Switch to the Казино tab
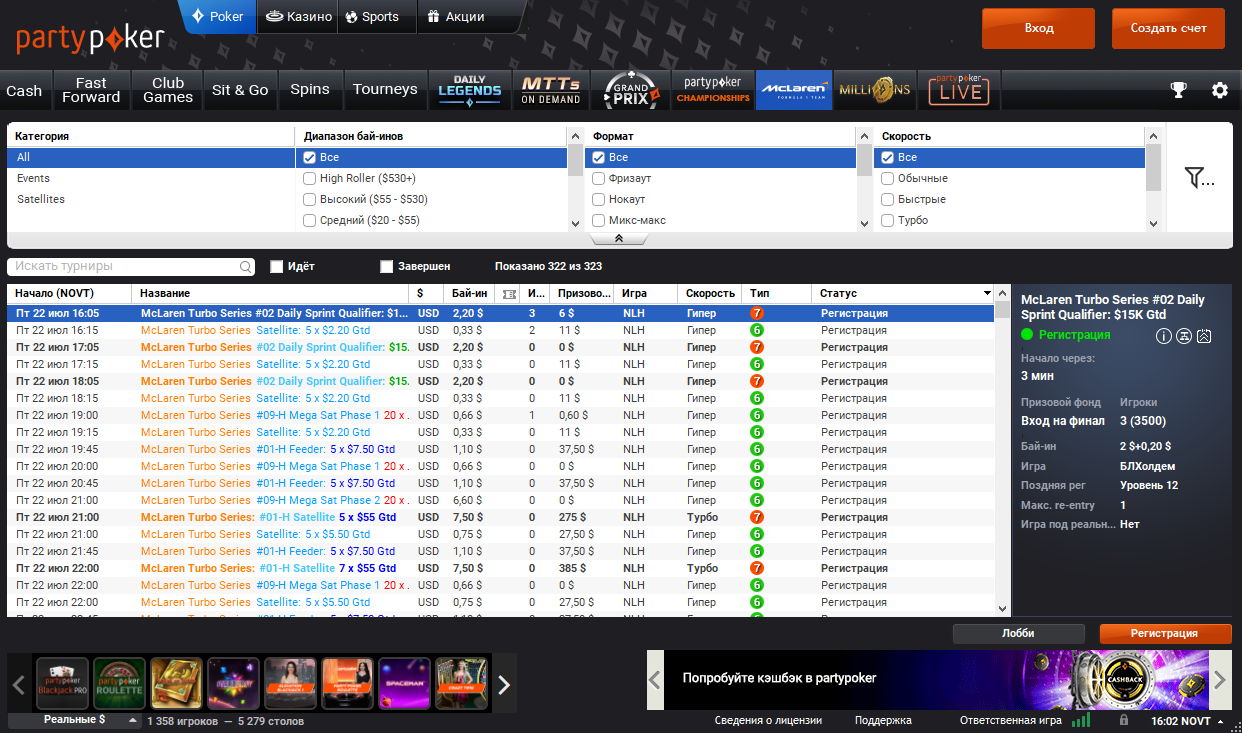The width and height of the screenshot is (1242, 733). tap(298, 17)
